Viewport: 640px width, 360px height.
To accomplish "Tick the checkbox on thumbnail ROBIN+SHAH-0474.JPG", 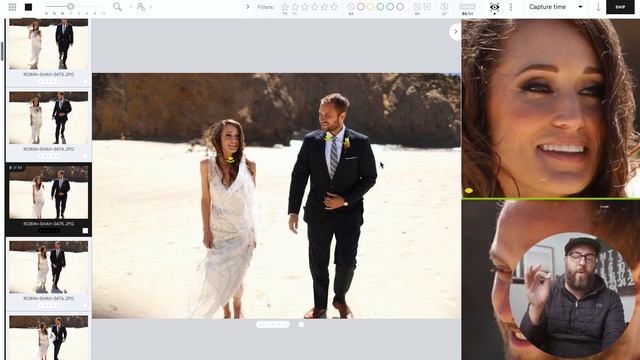I will point(85,156).
